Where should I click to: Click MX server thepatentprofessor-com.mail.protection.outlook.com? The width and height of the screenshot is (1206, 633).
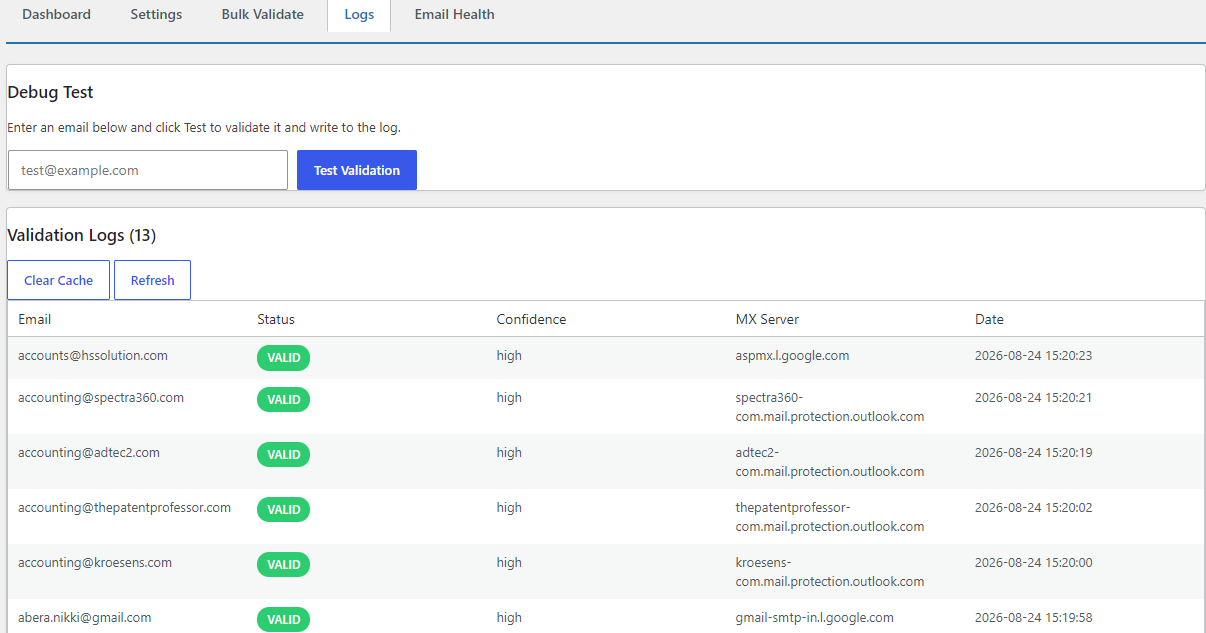tap(830, 517)
